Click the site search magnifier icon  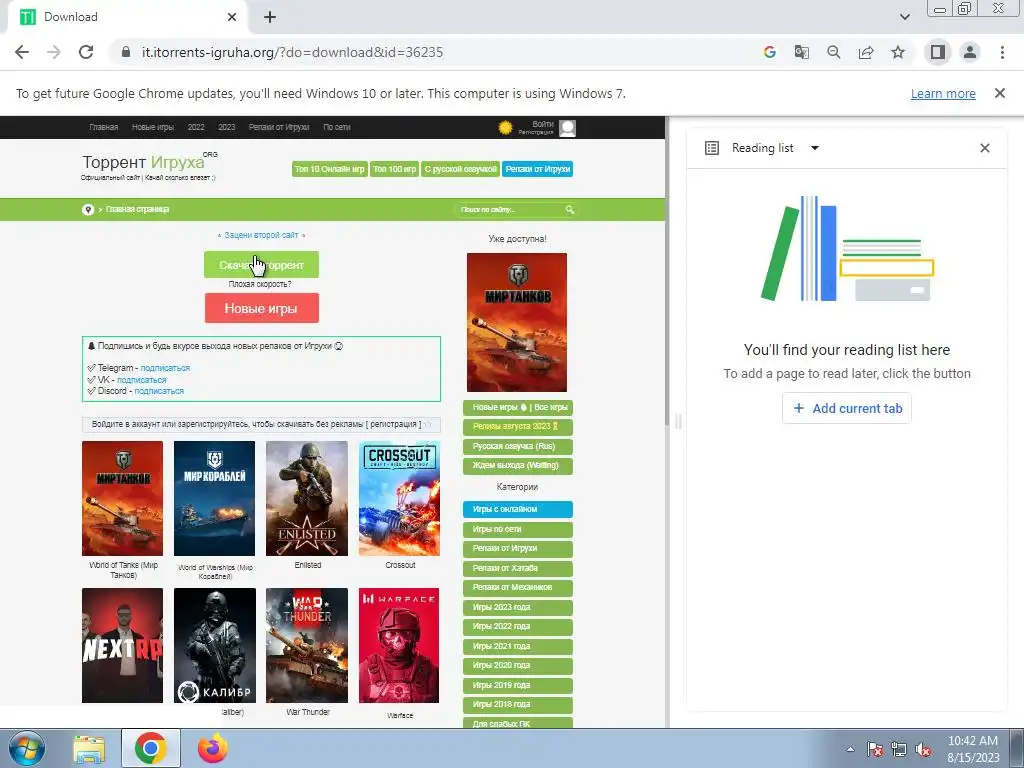coord(569,210)
